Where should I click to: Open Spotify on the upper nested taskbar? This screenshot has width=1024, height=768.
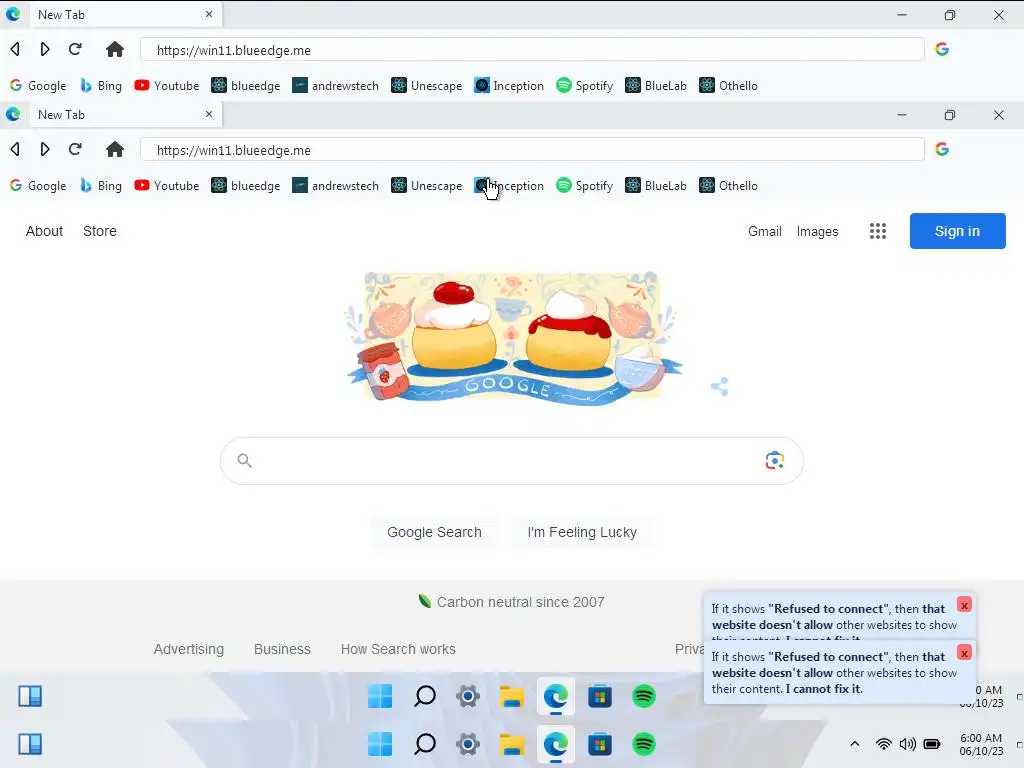pos(644,696)
